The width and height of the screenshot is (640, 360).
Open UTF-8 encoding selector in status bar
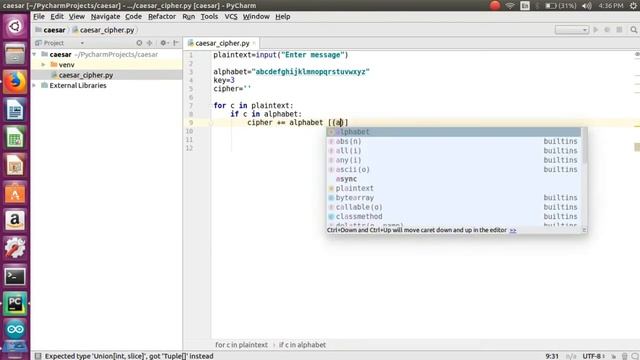click(593, 356)
